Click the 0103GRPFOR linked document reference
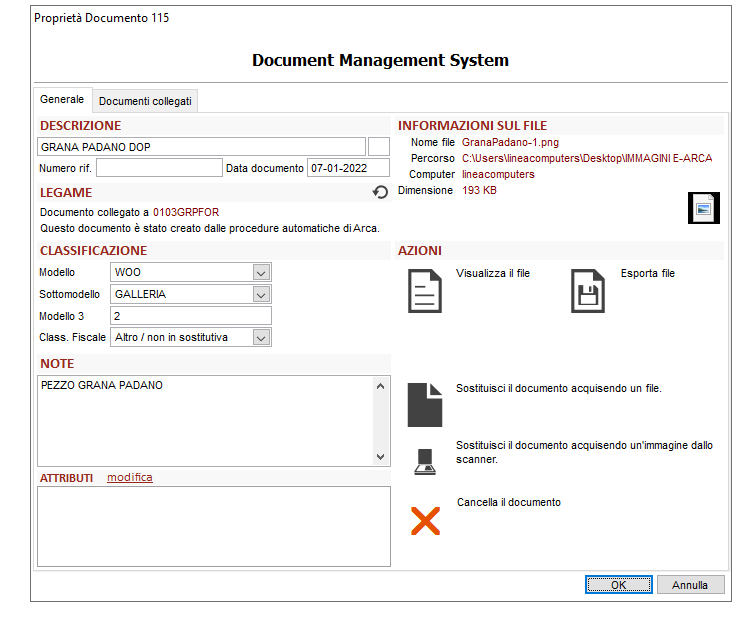 coord(186,212)
